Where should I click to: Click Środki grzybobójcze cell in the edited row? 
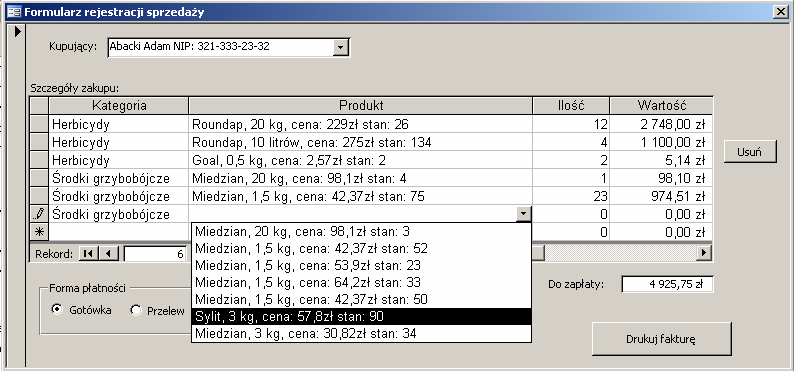119,215
